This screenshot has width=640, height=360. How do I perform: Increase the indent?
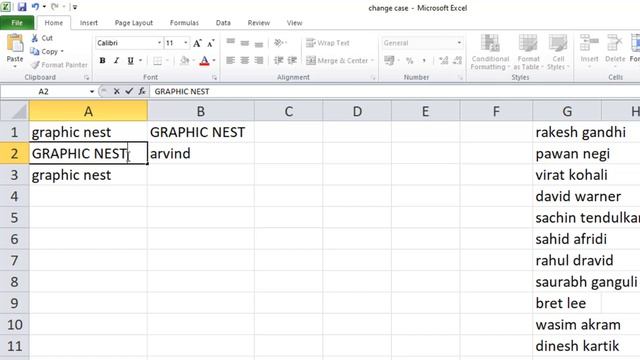coord(292,60)
